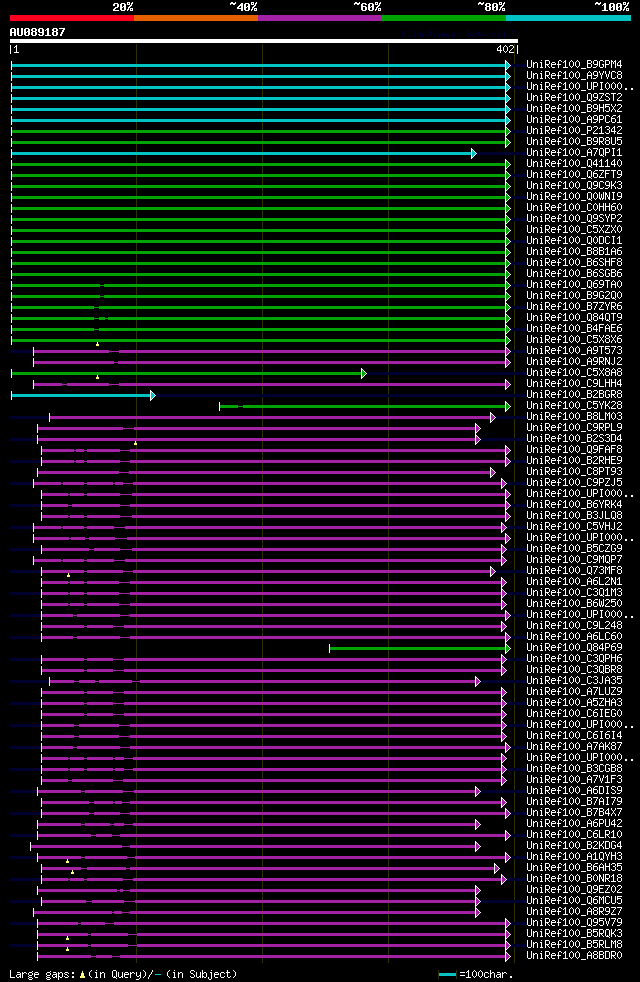Image resolution: width=640 pixels, height=982 pixels.
Task: Select the UniRef100_C9RPL9 label
Action: [x=574, y=428]
